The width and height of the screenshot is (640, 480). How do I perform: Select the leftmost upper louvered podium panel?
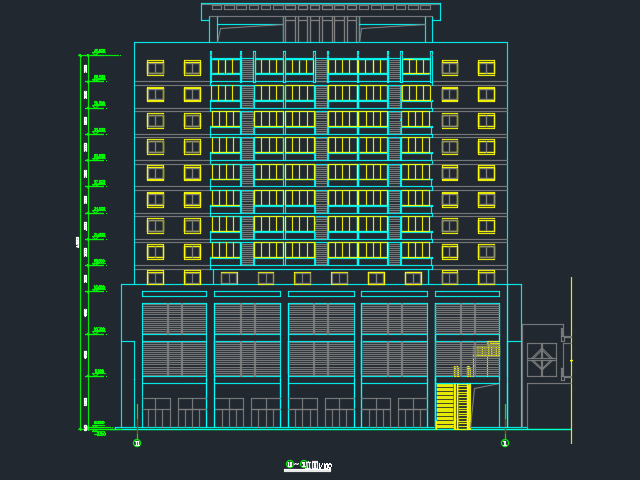[x=174, y=319]
